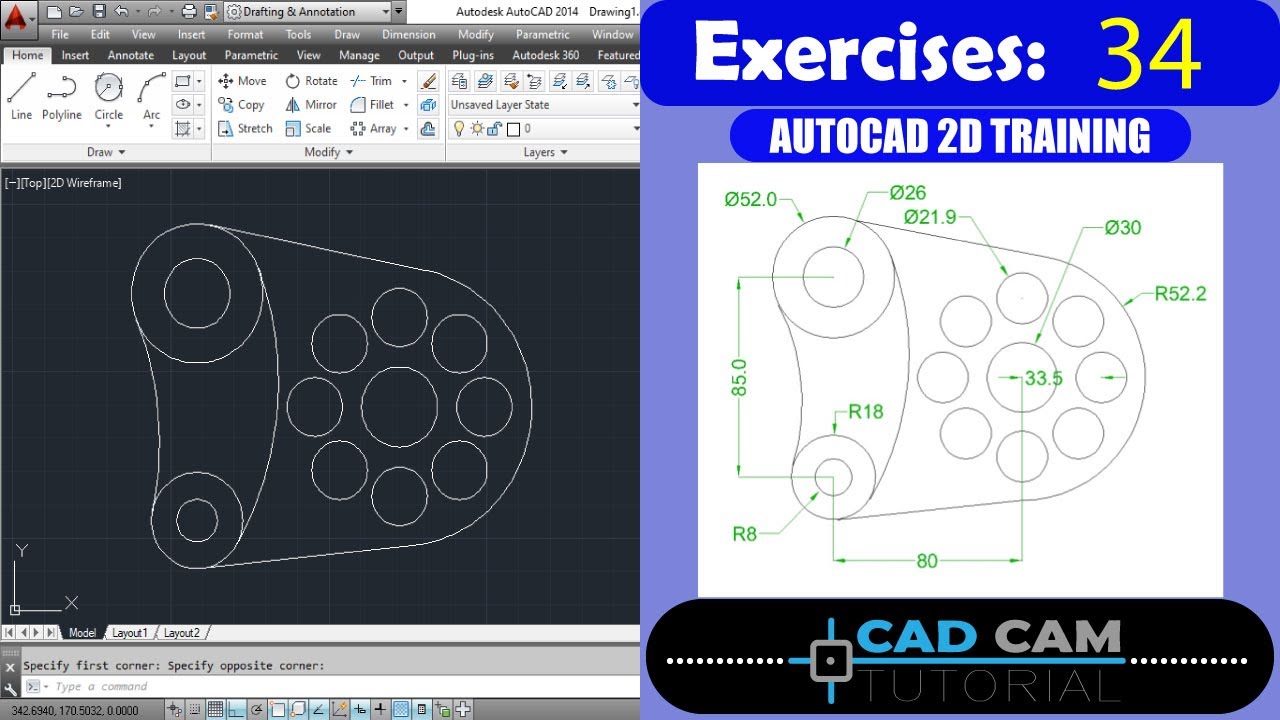
Task: Open Array tool dropdown arrow
Action: (405, 128)
